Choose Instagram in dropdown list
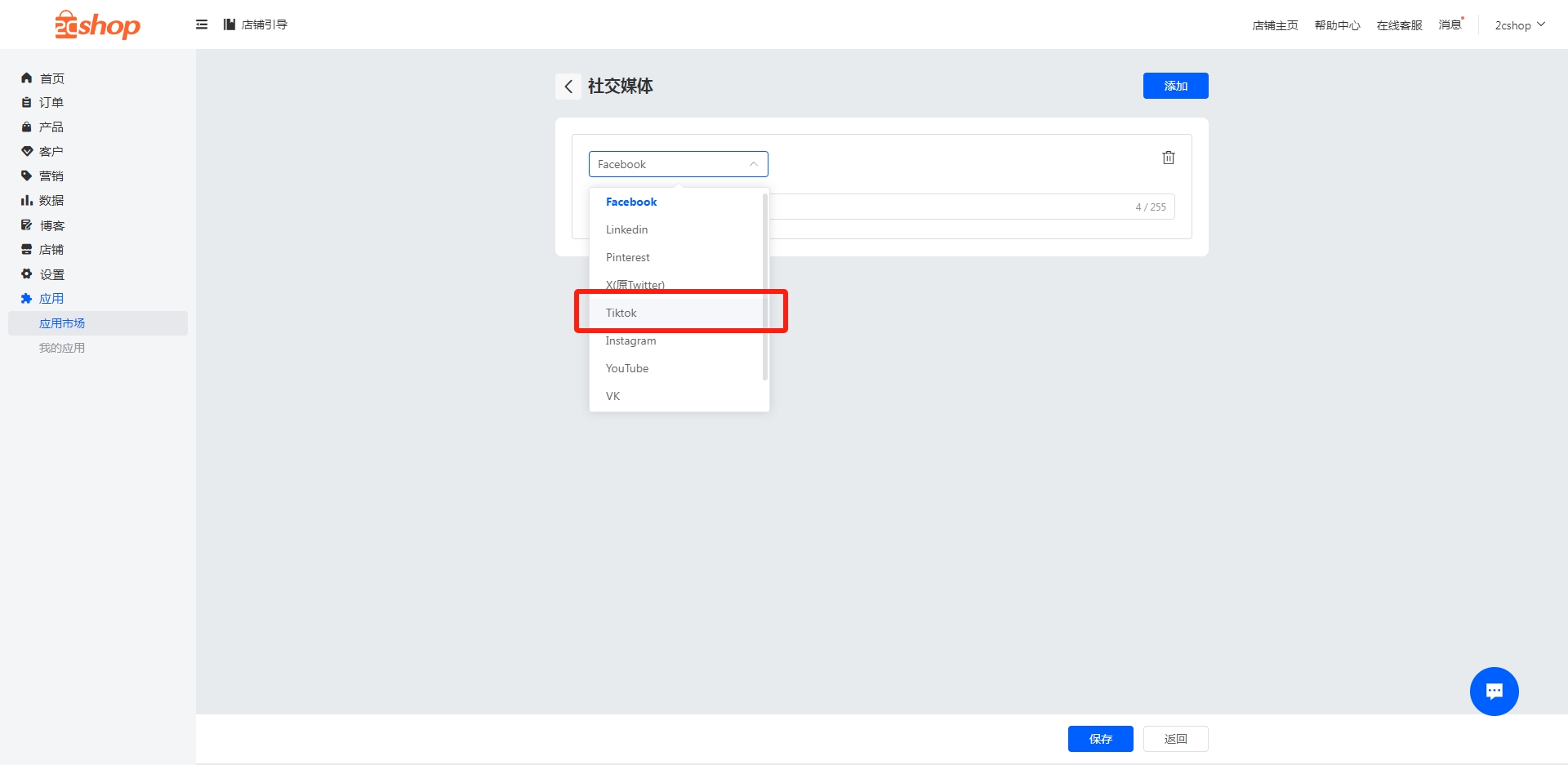 click(x=677, y=340)
